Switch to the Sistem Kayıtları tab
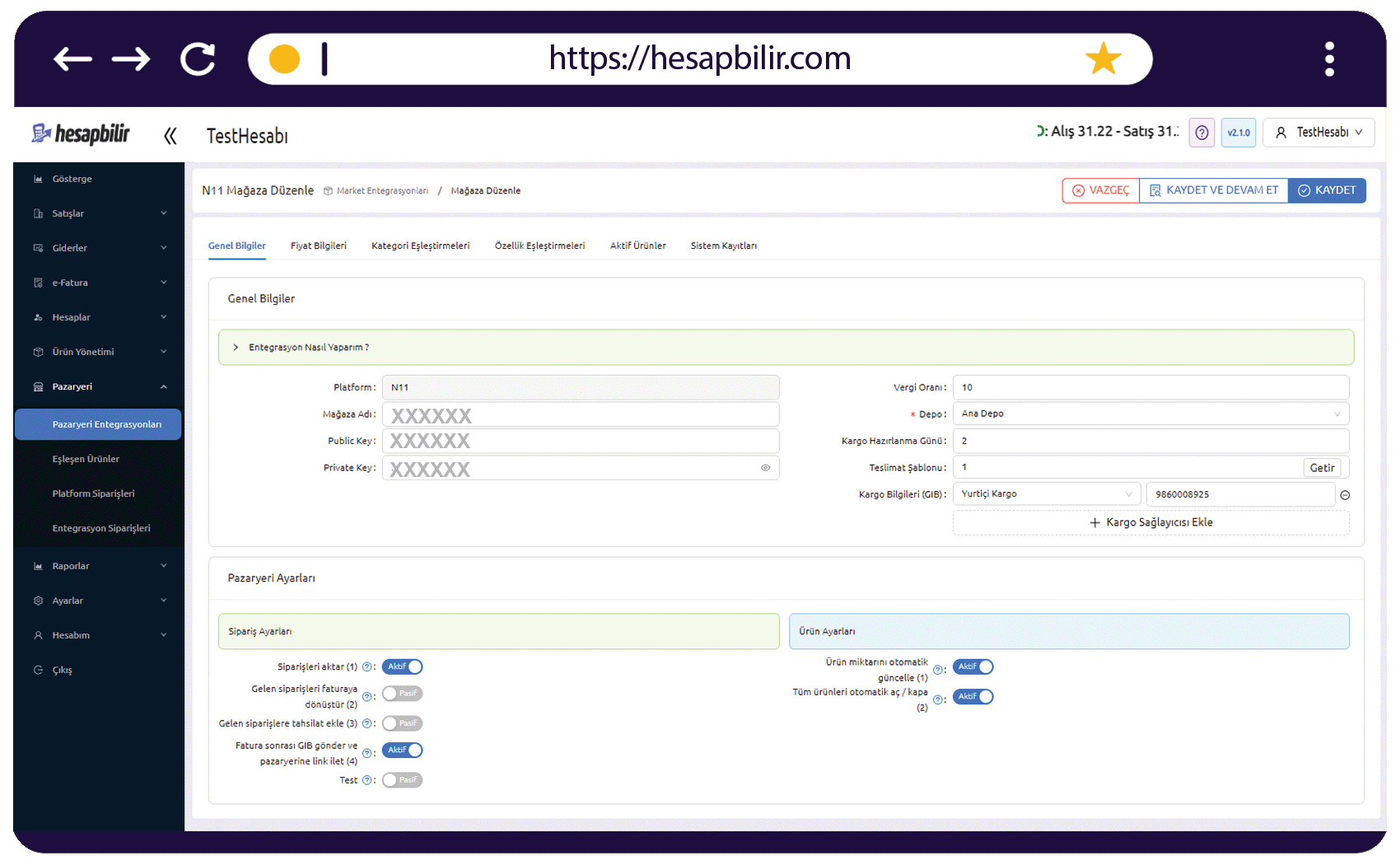Image resolution: width=1400 pixels, height=865 pixels. point(723,245)
